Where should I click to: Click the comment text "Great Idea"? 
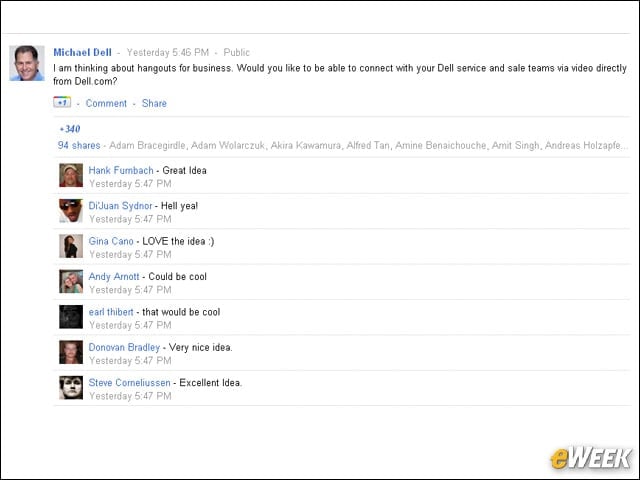(184, 170)
